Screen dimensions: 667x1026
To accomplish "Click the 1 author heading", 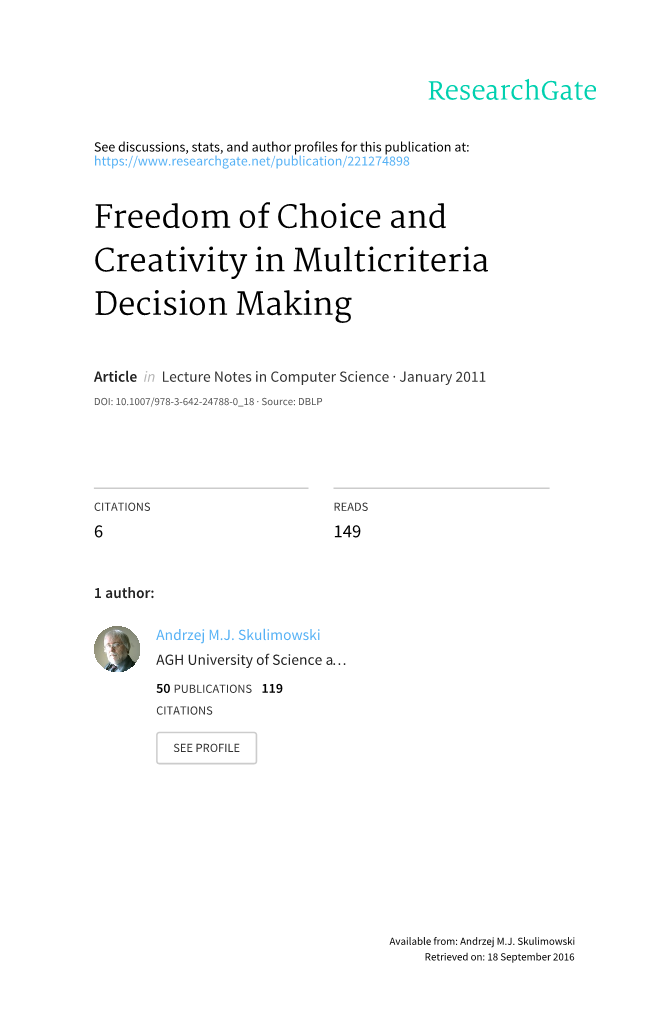I will pos(124,593).
